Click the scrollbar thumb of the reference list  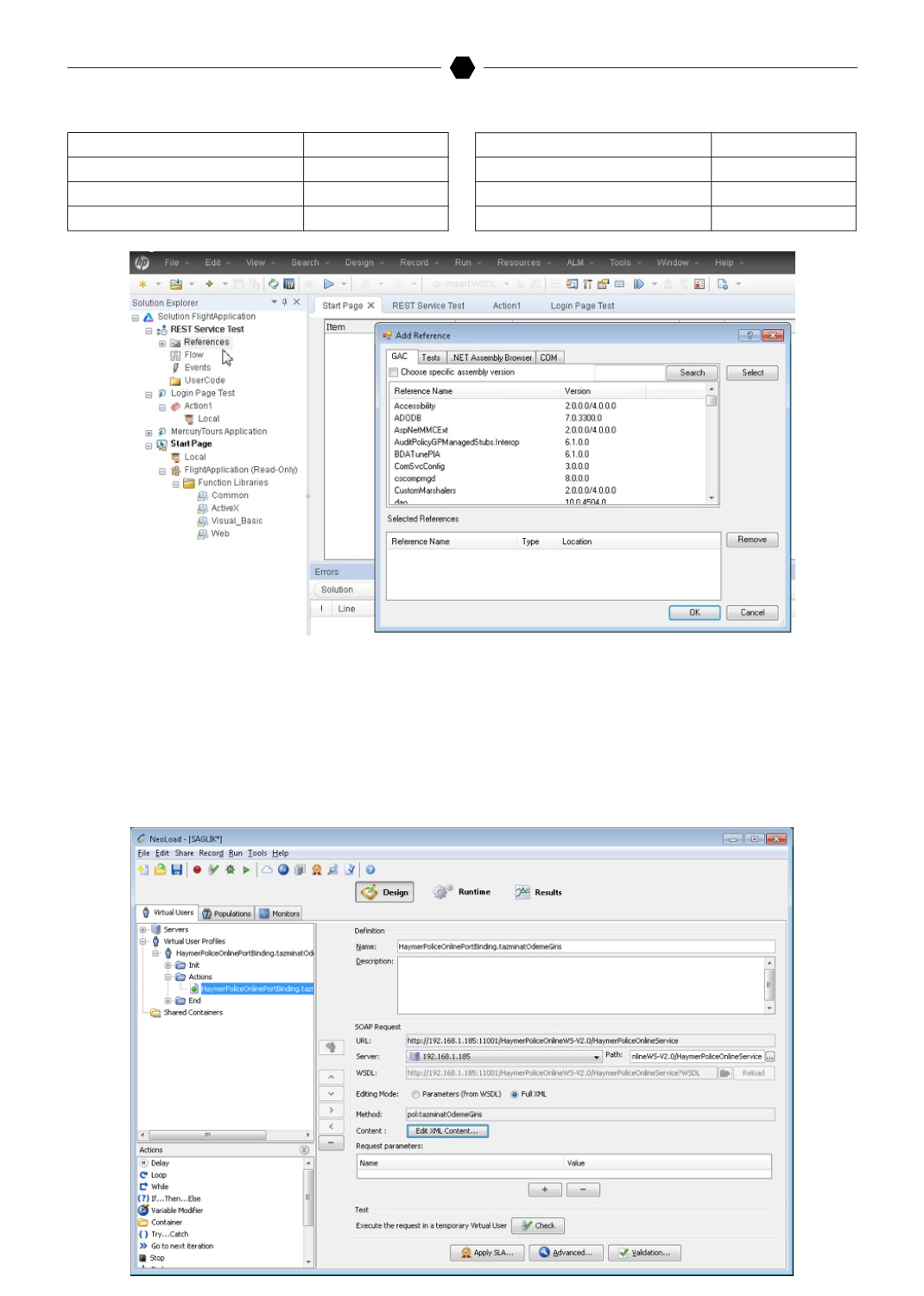(x=712, y=401)
